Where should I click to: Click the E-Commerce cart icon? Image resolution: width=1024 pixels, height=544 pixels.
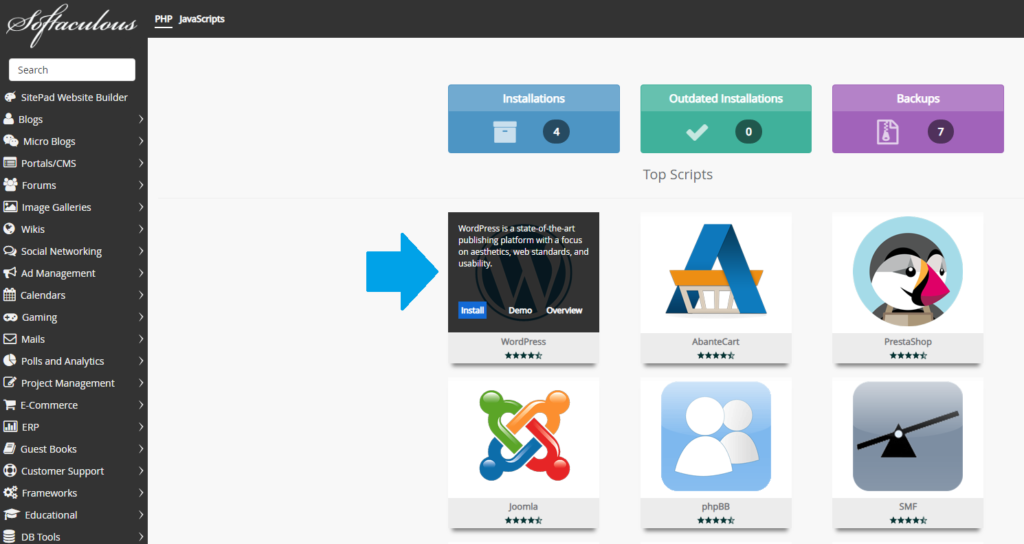(x=10, y=405)
